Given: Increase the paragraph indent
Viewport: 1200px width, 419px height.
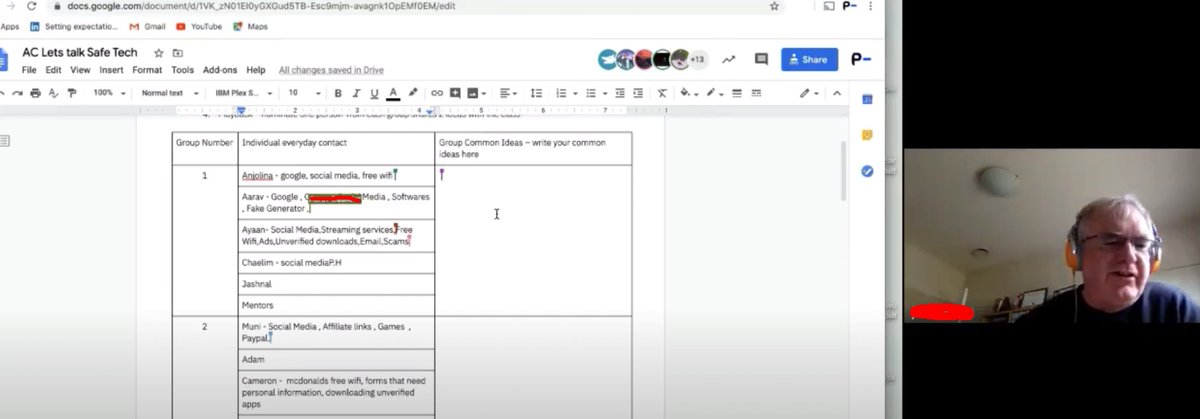Looking at the screenshot, I should tap(639, 93).
